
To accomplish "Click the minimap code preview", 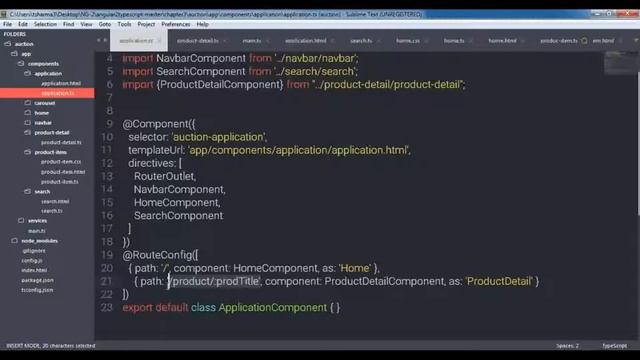I will (x=620, y=62).
